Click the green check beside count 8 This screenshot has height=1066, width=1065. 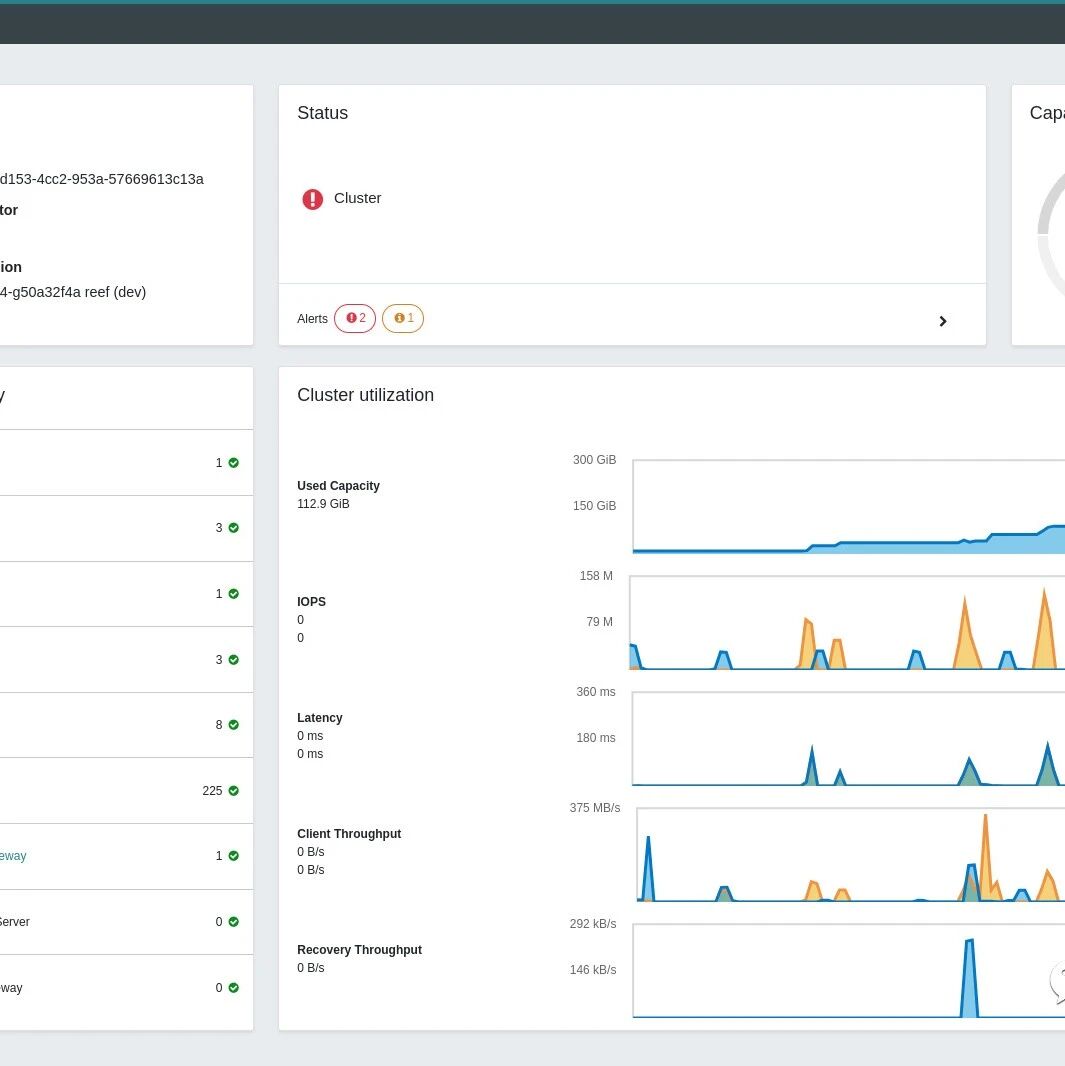[234, 725]
